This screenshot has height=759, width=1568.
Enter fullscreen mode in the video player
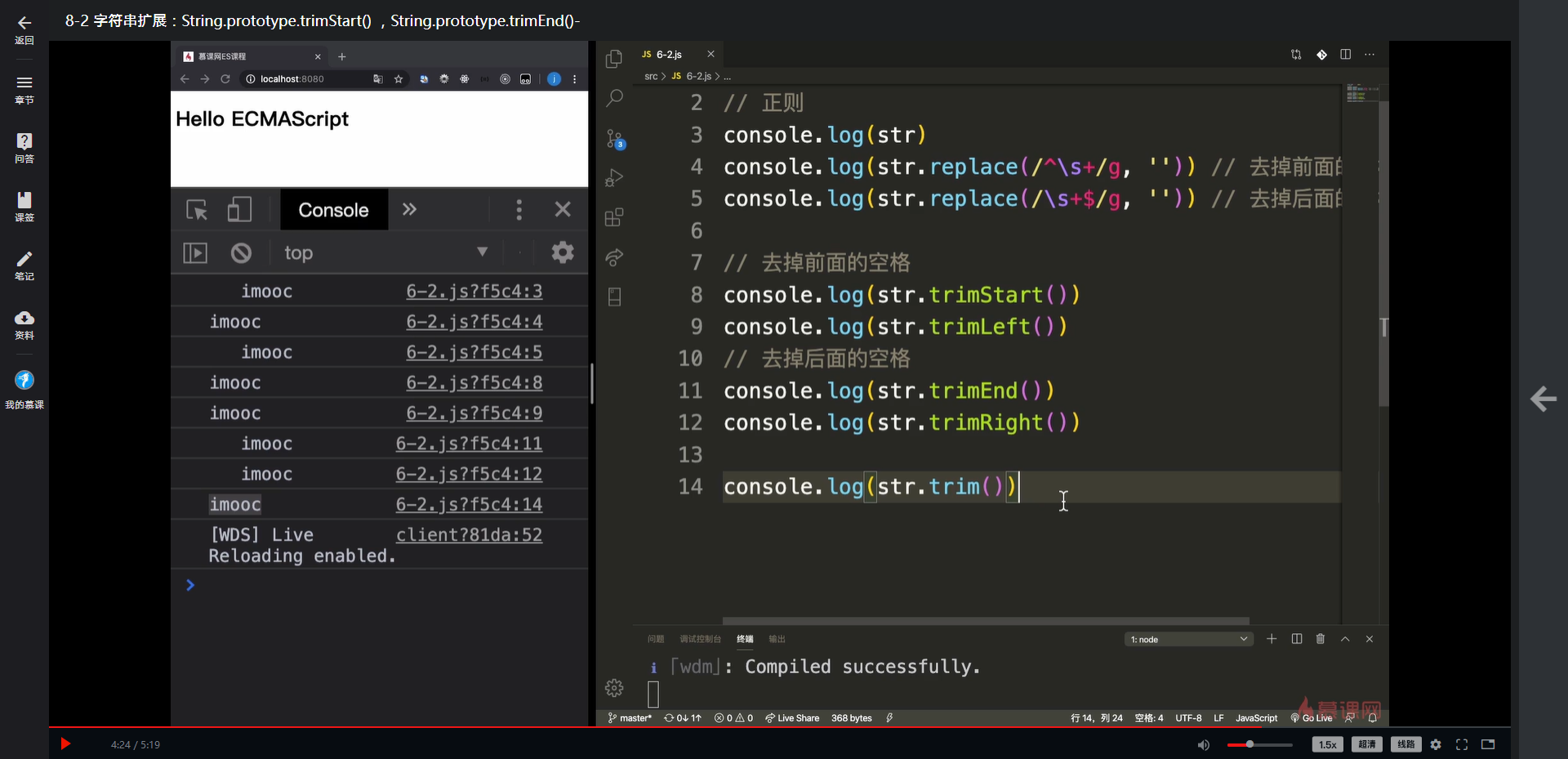coord(1462,744)
